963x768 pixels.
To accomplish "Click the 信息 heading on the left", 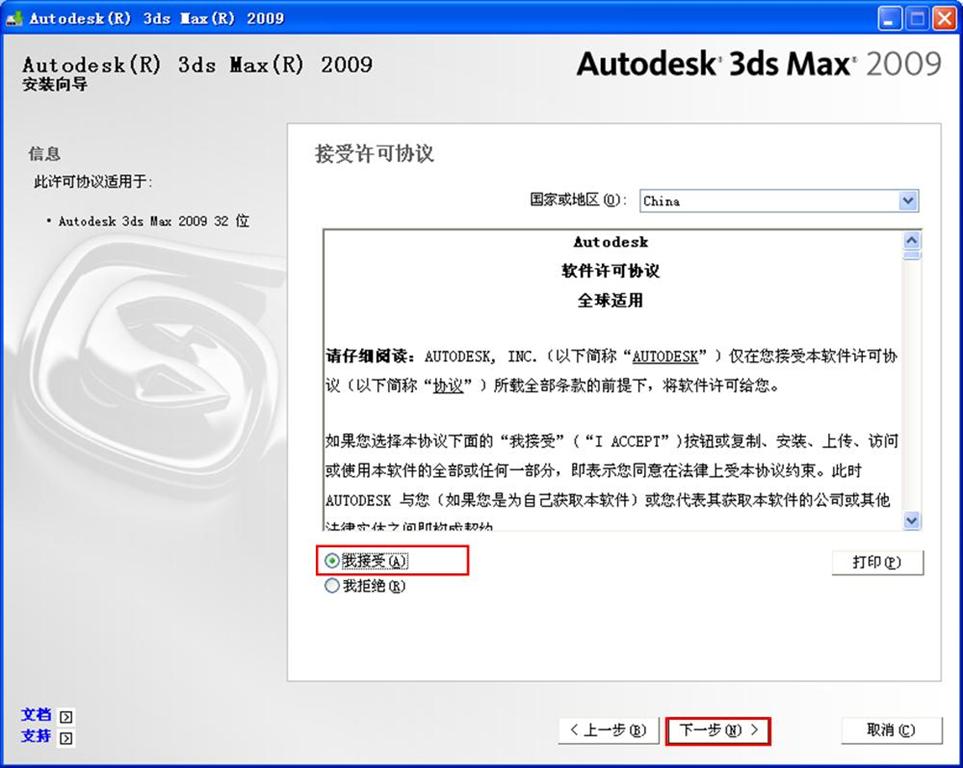I will (45, 154).
